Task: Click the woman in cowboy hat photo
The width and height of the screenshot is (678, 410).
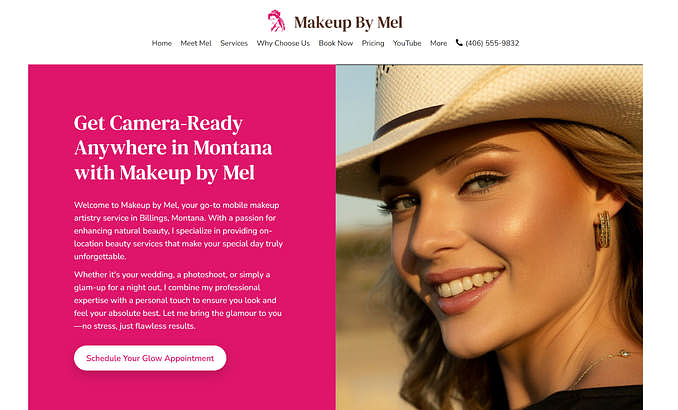Action: [489, 237]
